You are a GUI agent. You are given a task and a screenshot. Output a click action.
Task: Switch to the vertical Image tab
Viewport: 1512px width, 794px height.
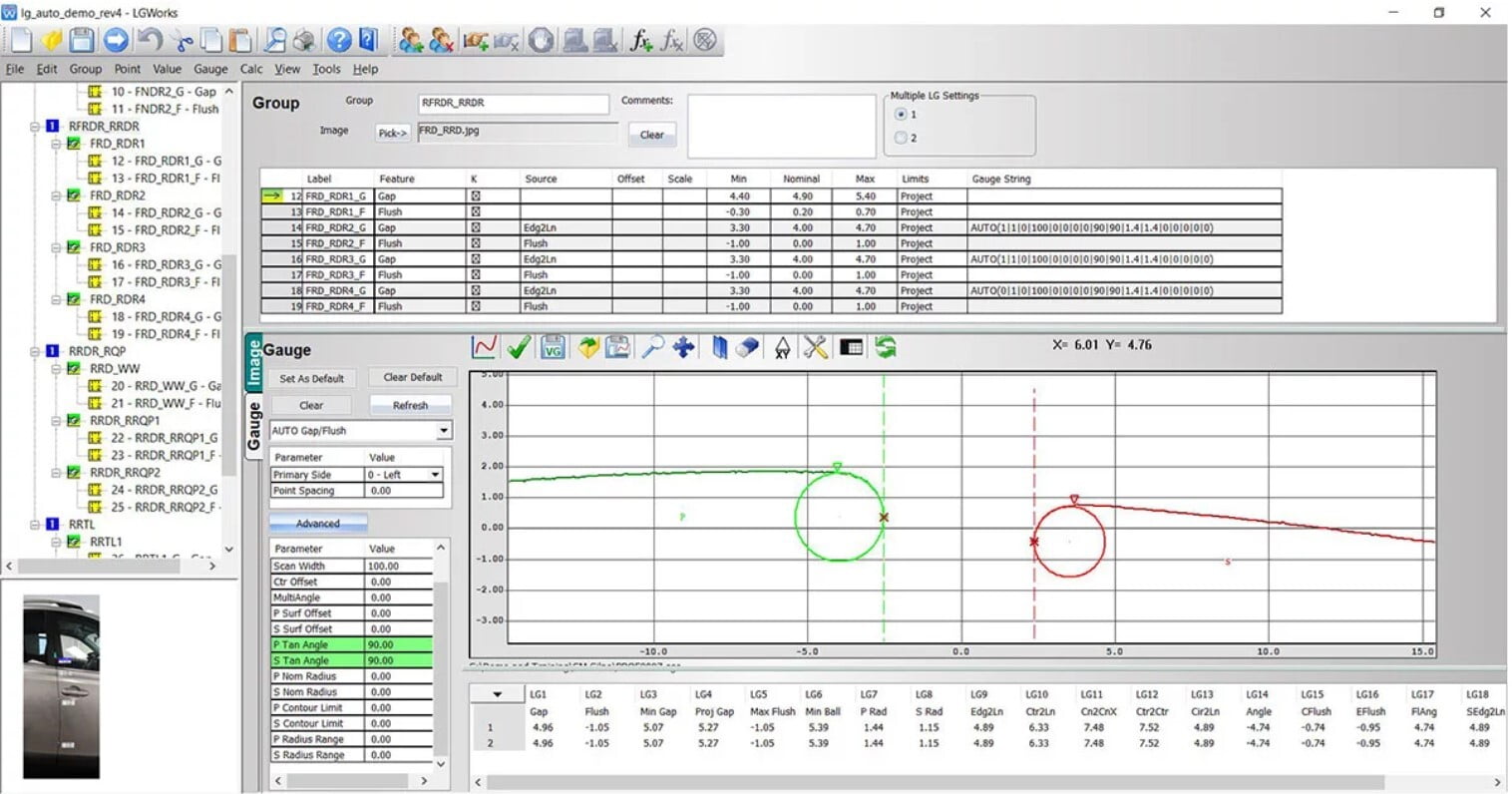click(253, 362)
